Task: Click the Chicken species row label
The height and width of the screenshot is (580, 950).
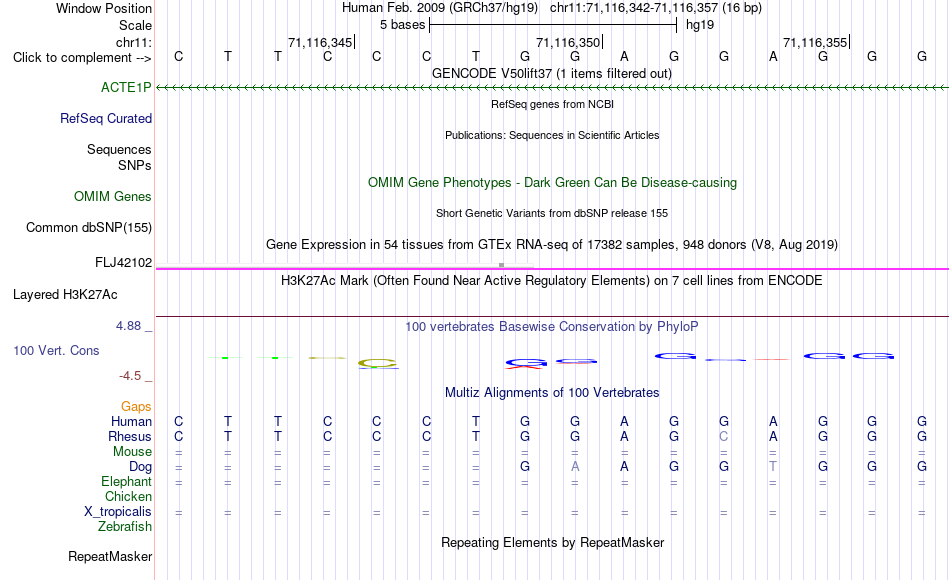Action: coord(128,496)
